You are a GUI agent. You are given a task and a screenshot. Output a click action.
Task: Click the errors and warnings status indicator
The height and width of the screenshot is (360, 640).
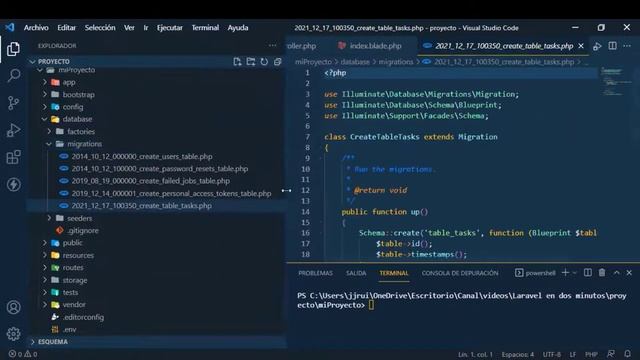[23, 354]
